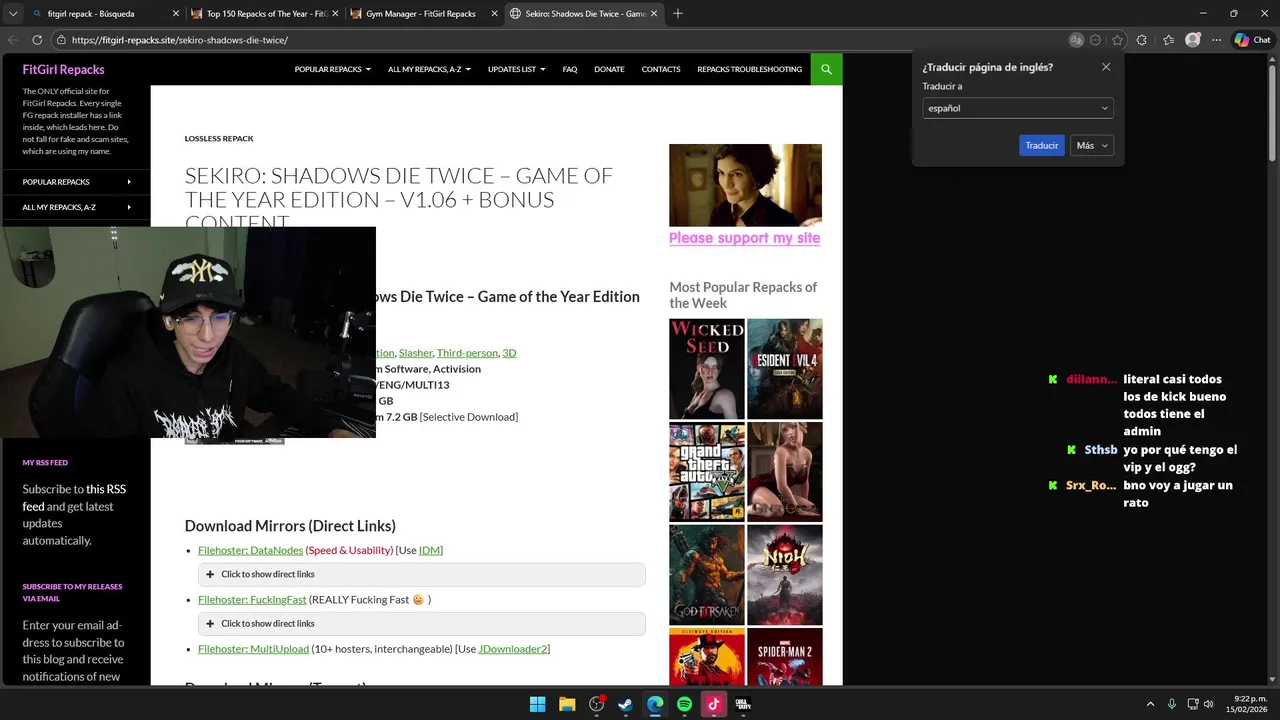
Task: Click the OBS icon with red badge in taskbar
Action: 597,704
